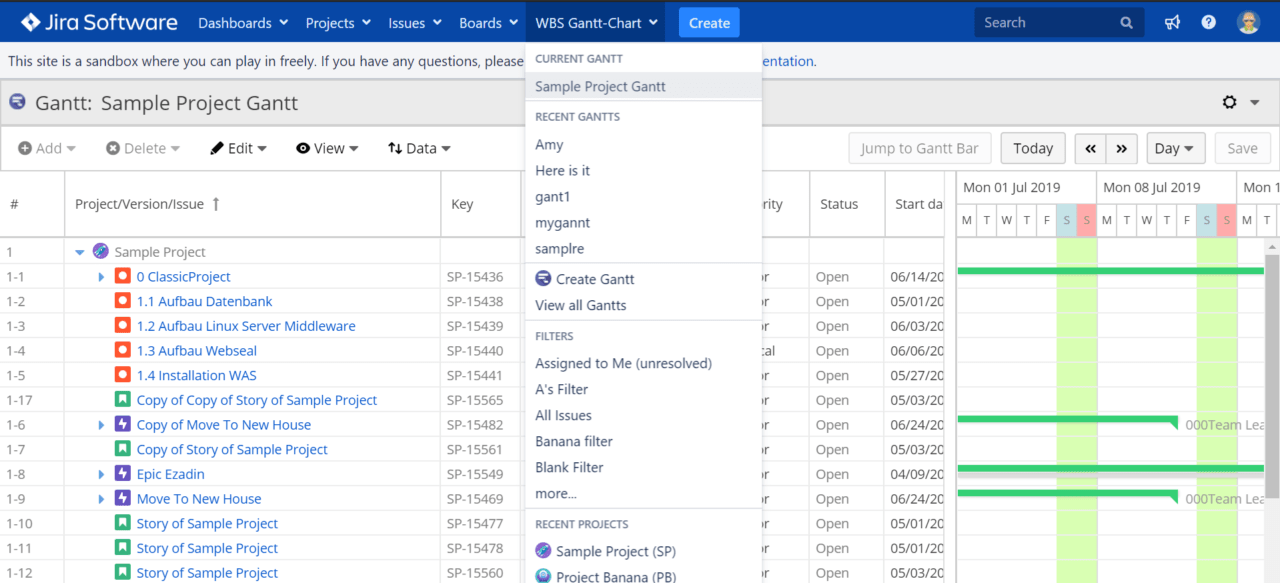Screen dimensions: 1280x583
Task: Click the green Gantt bar for Epic Ezadin
Action: coord(1110,468)
